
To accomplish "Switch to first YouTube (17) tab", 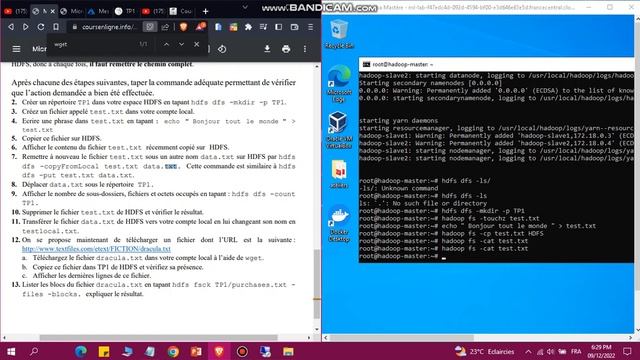I will [x=15, y=11].
